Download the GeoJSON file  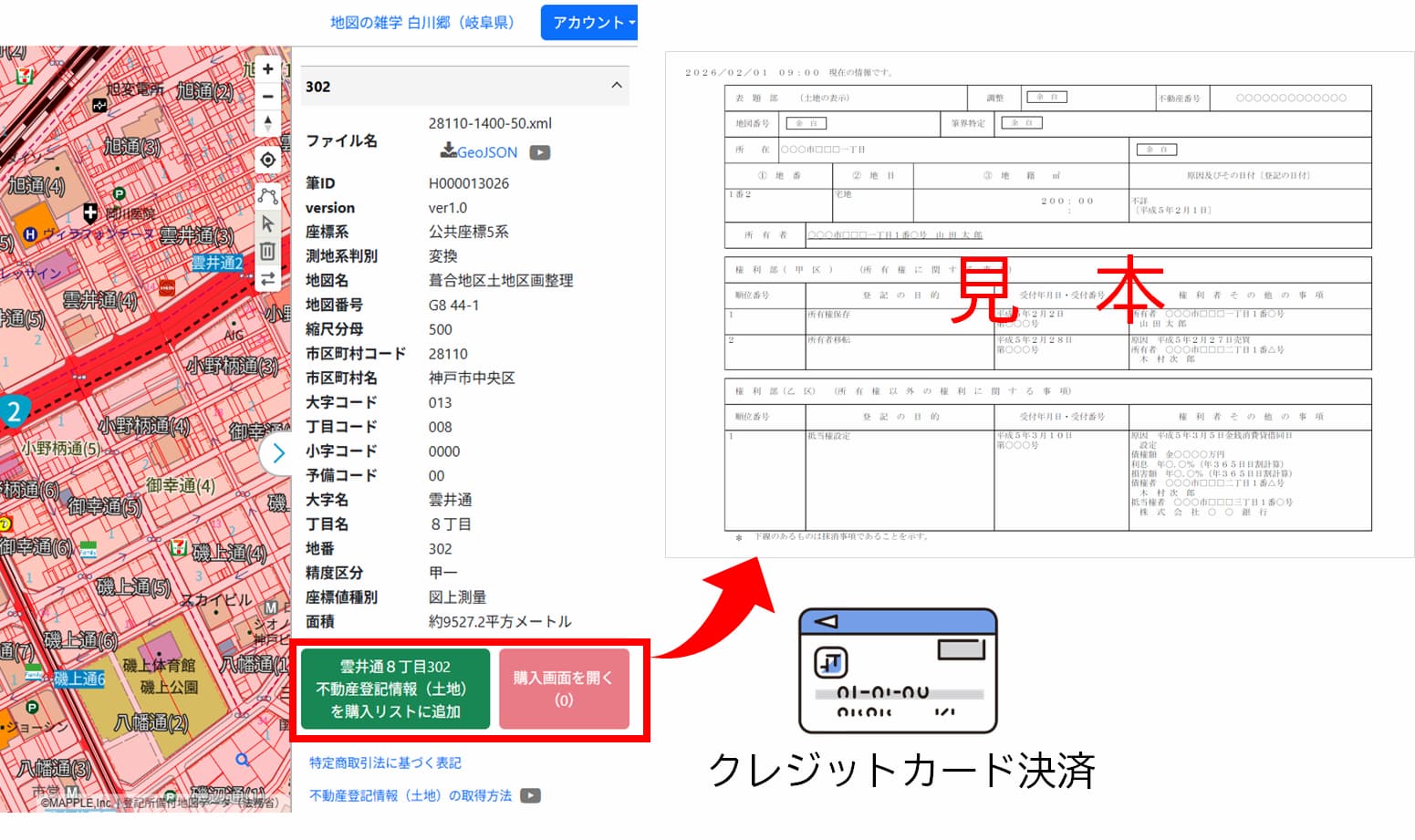point(478,152)
